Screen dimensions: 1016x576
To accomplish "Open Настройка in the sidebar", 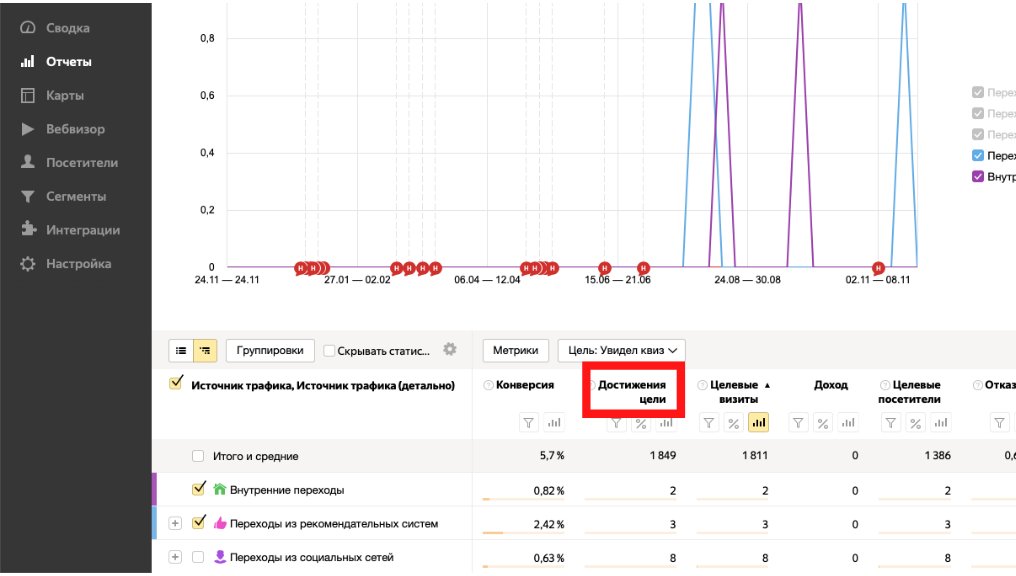I will click(x=78, y=264).
